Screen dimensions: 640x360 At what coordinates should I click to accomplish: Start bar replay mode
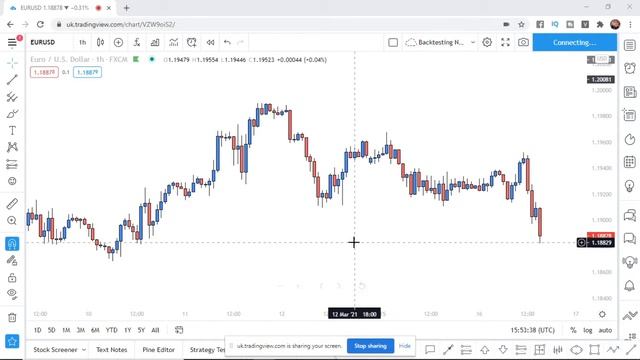coord(210,42)
